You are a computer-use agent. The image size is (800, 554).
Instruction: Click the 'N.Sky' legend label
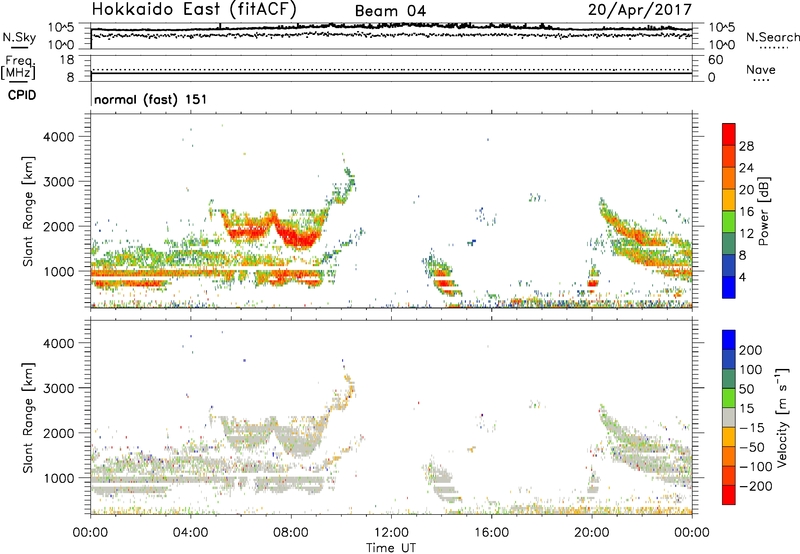click(x=19, y=37)
